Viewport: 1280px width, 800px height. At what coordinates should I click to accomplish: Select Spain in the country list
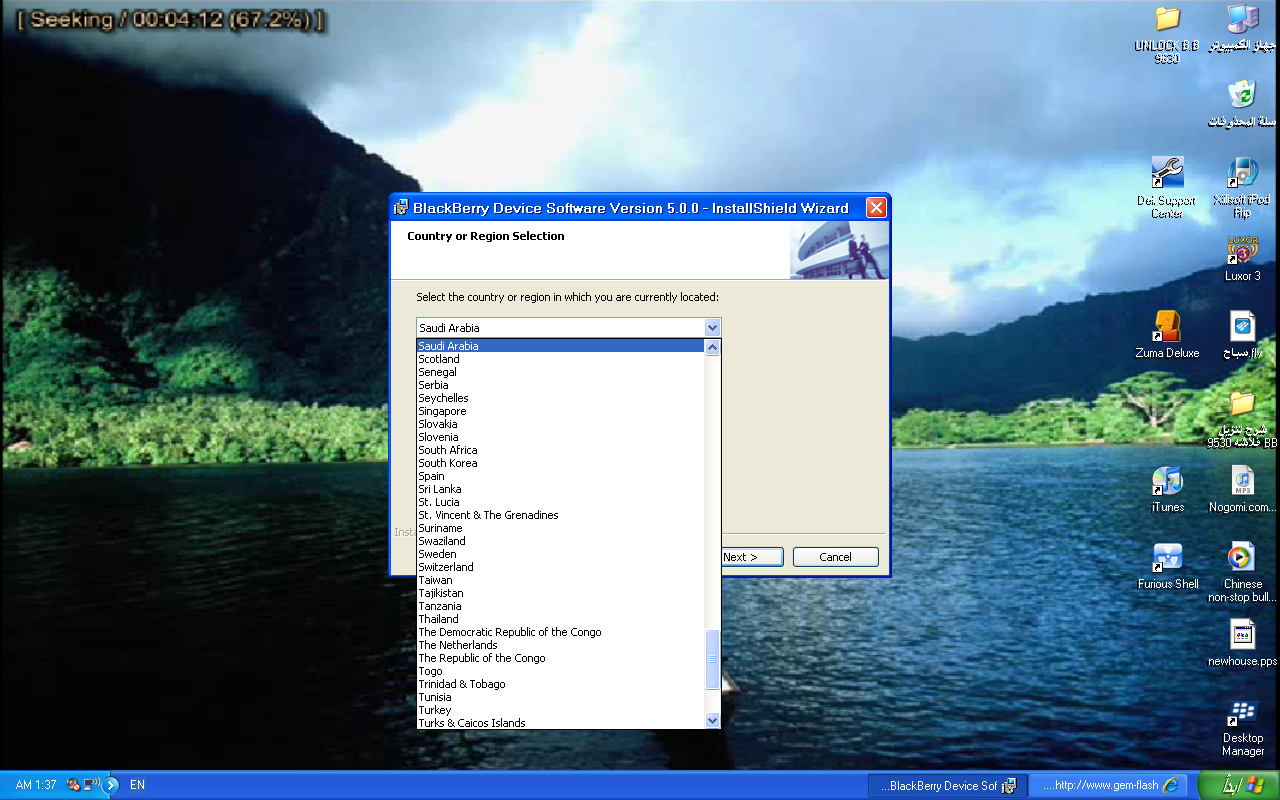pyautogui.click(x=561, y=476)
